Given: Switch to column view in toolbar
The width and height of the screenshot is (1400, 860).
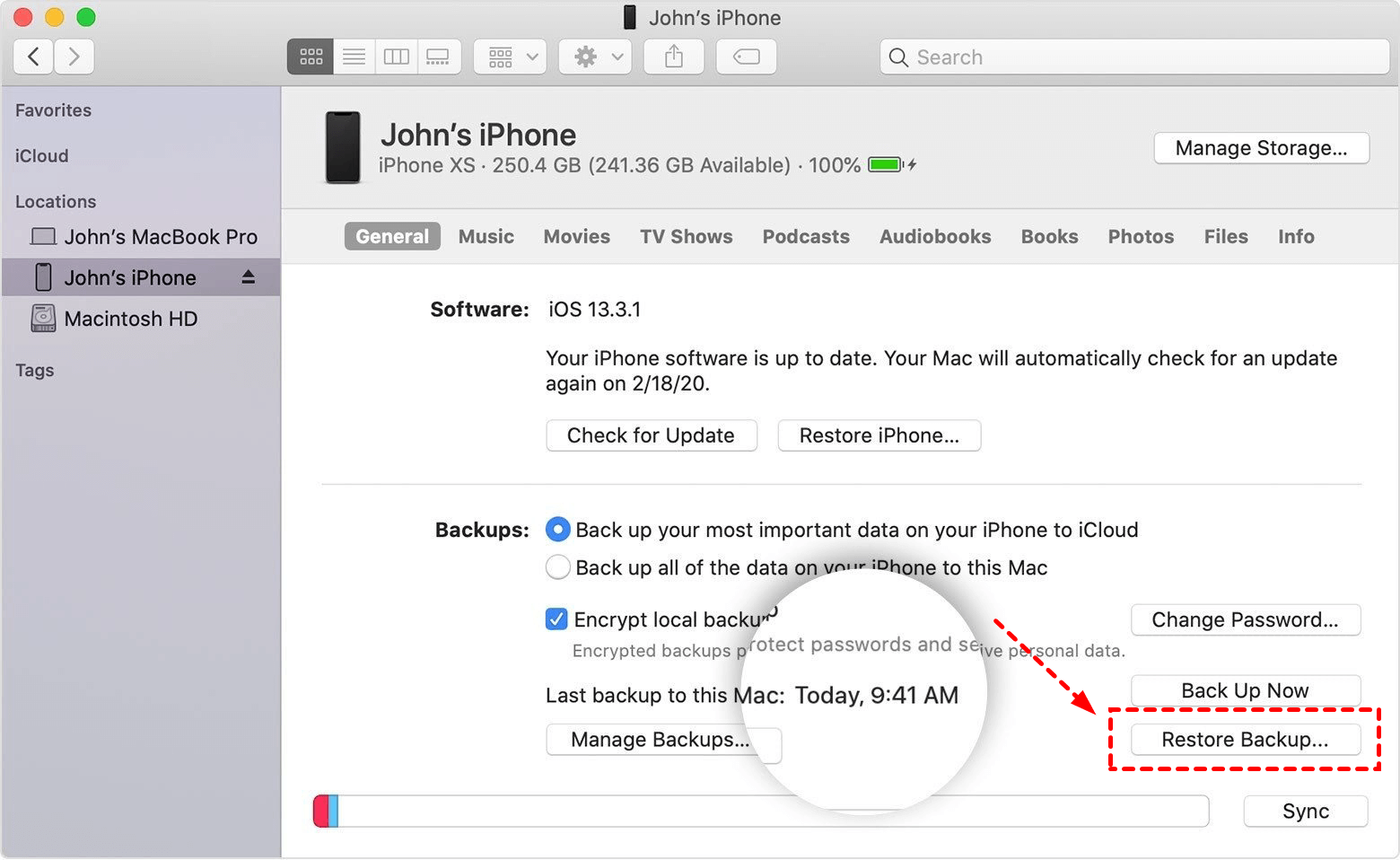Looking at the screenshot, I should 397,57.
